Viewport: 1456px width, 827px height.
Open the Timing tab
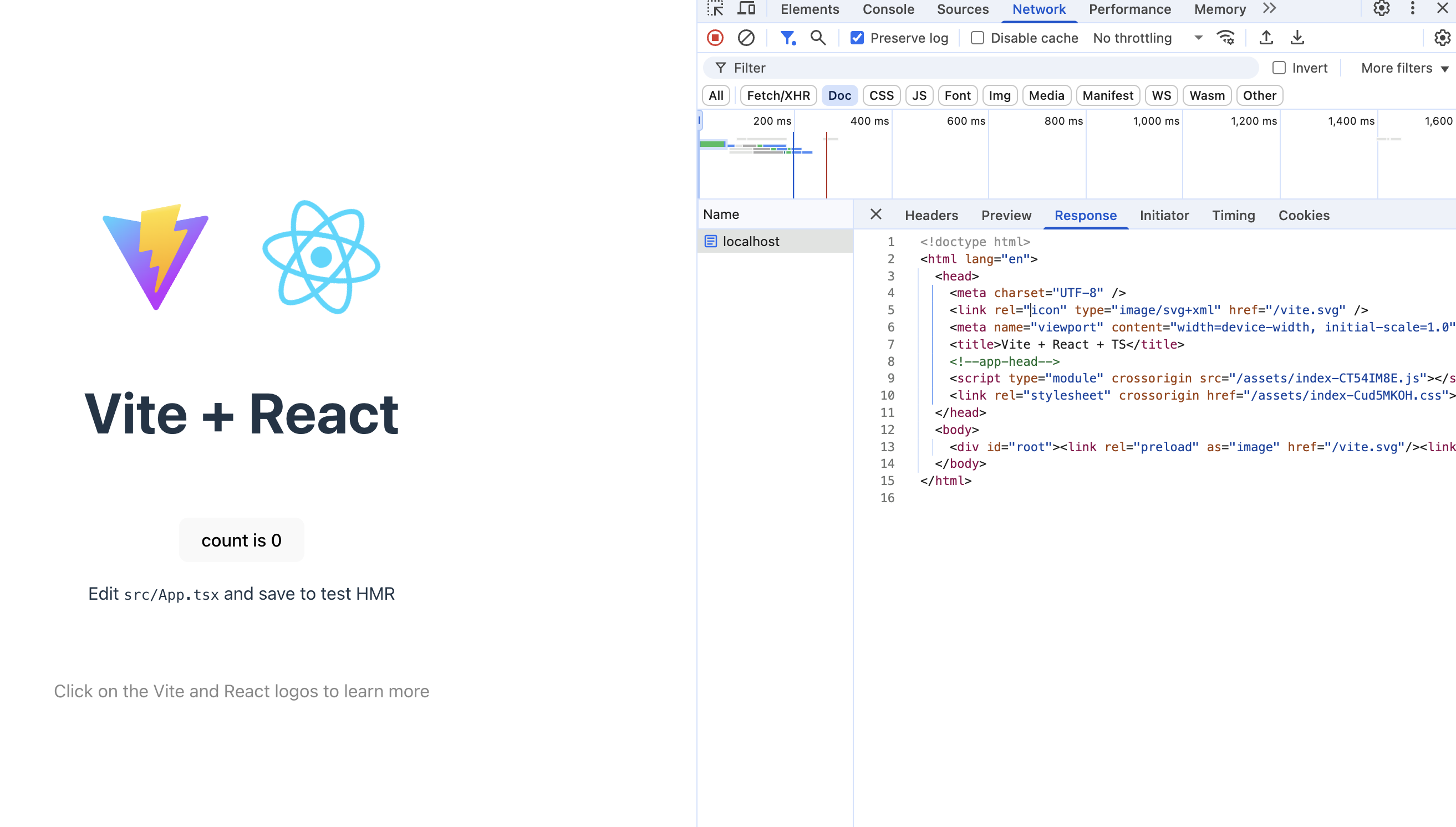(1233, 215)
